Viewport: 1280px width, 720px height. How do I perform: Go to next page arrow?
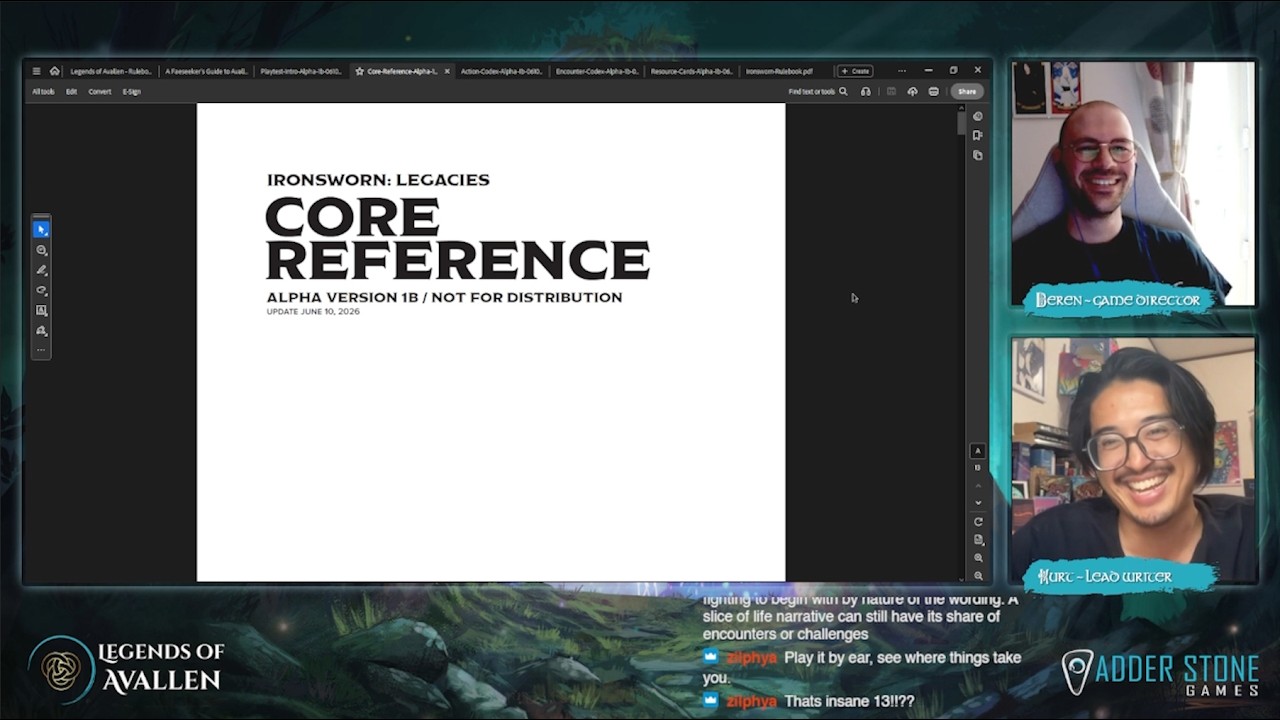click(978, 503)
